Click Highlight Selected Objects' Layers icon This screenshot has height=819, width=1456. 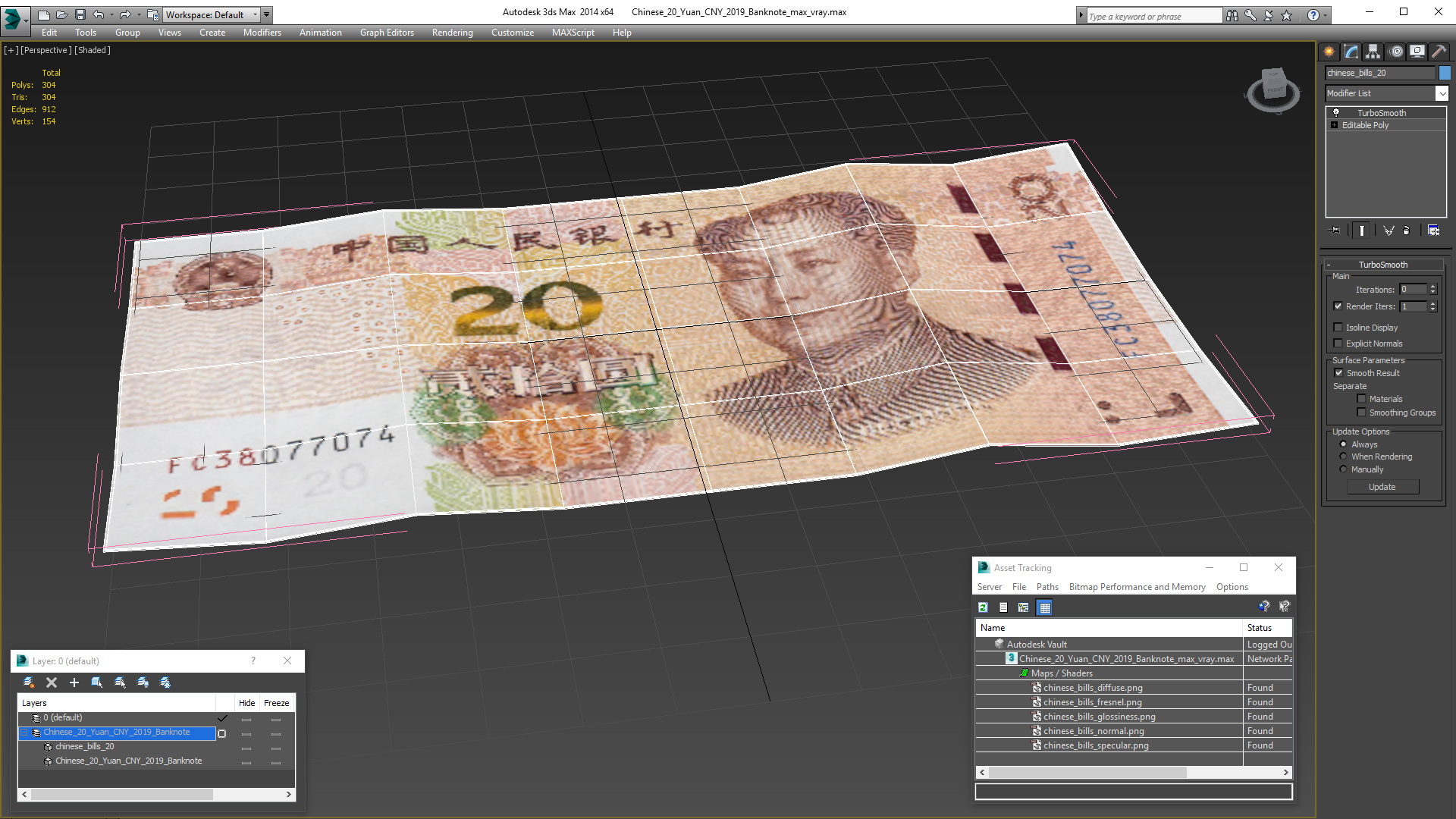click(x=120, y=682)
